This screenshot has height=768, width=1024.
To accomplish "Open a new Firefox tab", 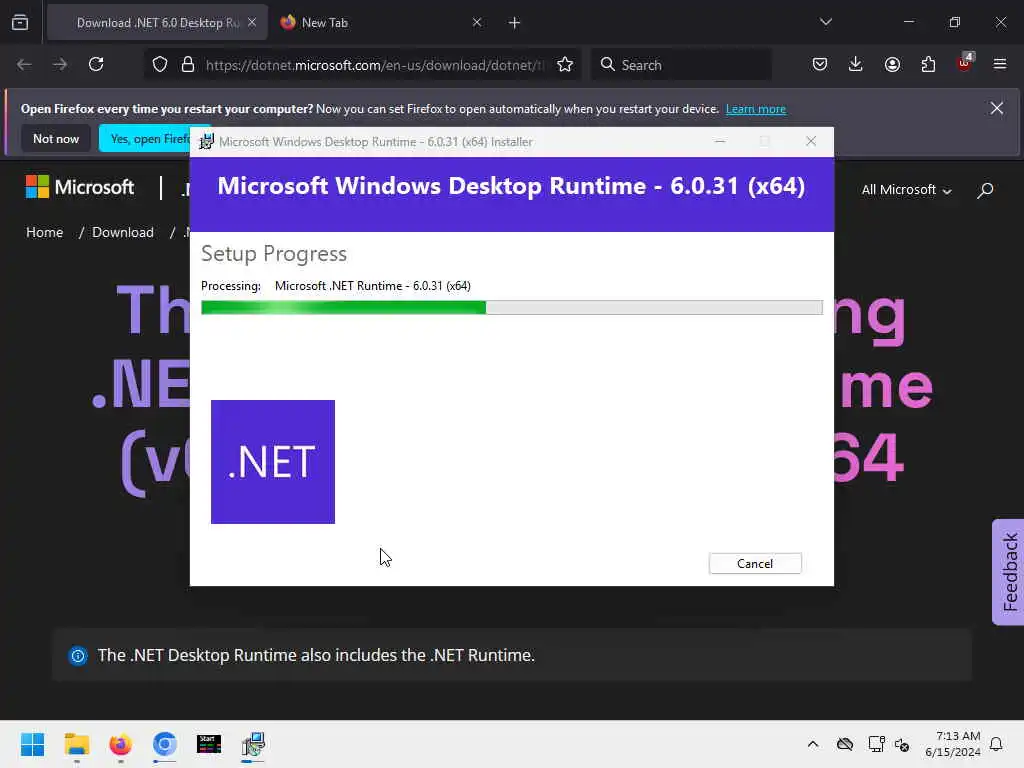I will pyautogui.click(x=515, y=23).
